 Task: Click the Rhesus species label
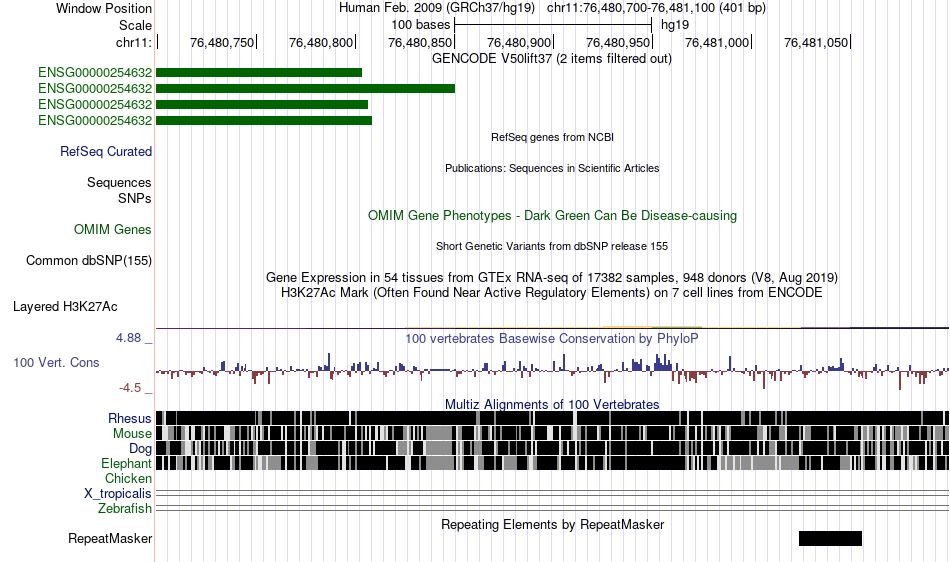[x=130, y=418]
